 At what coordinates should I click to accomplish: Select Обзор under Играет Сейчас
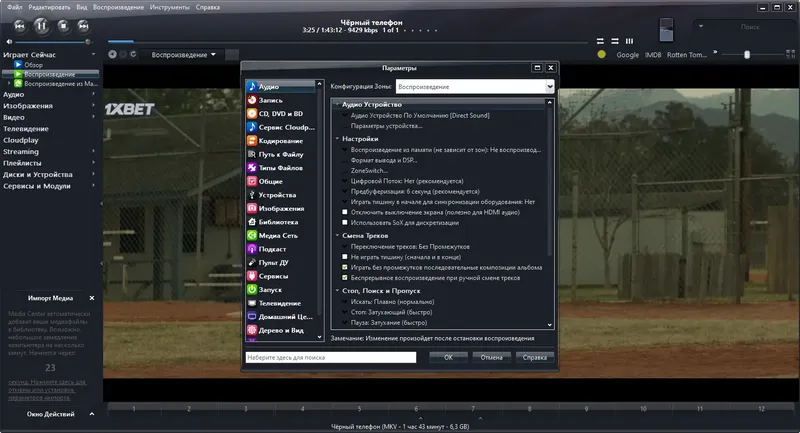[34, 65]
